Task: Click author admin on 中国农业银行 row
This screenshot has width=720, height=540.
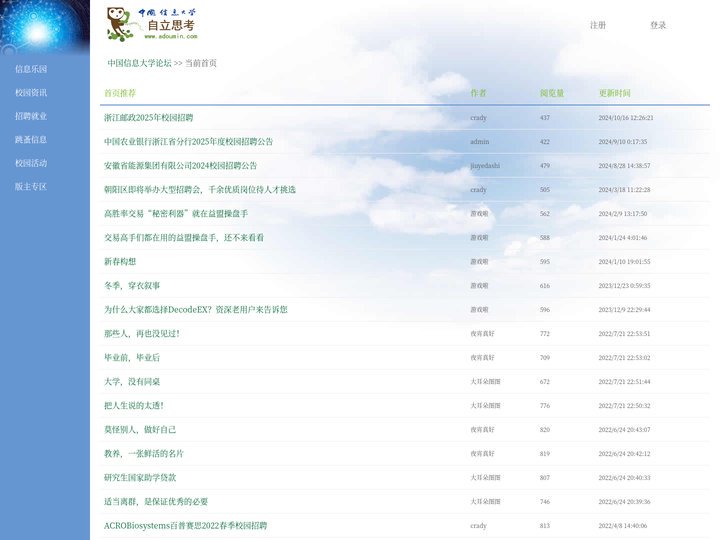Action: pyautogui.click(x=479, y=141)
